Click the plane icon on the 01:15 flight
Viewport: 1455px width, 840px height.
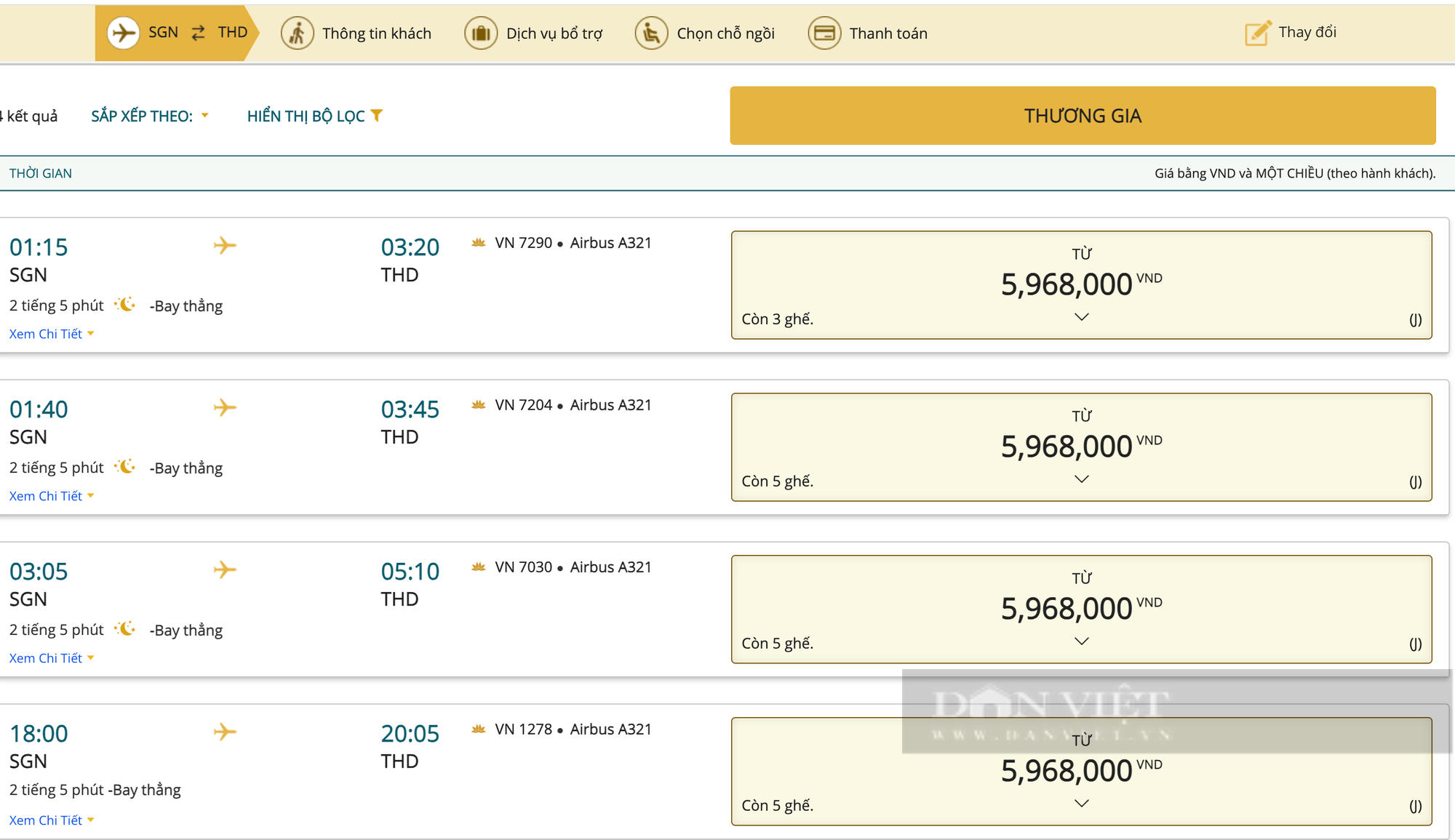(225, 245)
